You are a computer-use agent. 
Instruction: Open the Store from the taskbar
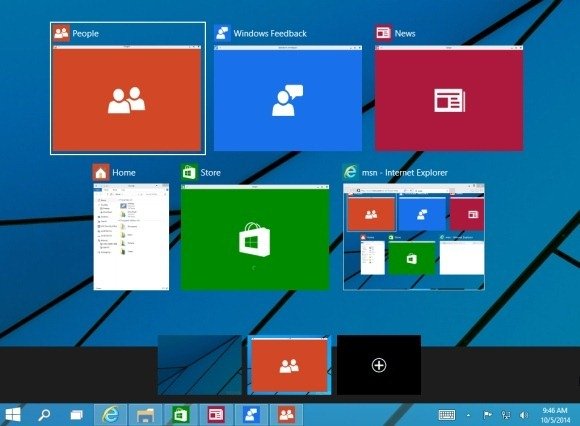point(181,415)
